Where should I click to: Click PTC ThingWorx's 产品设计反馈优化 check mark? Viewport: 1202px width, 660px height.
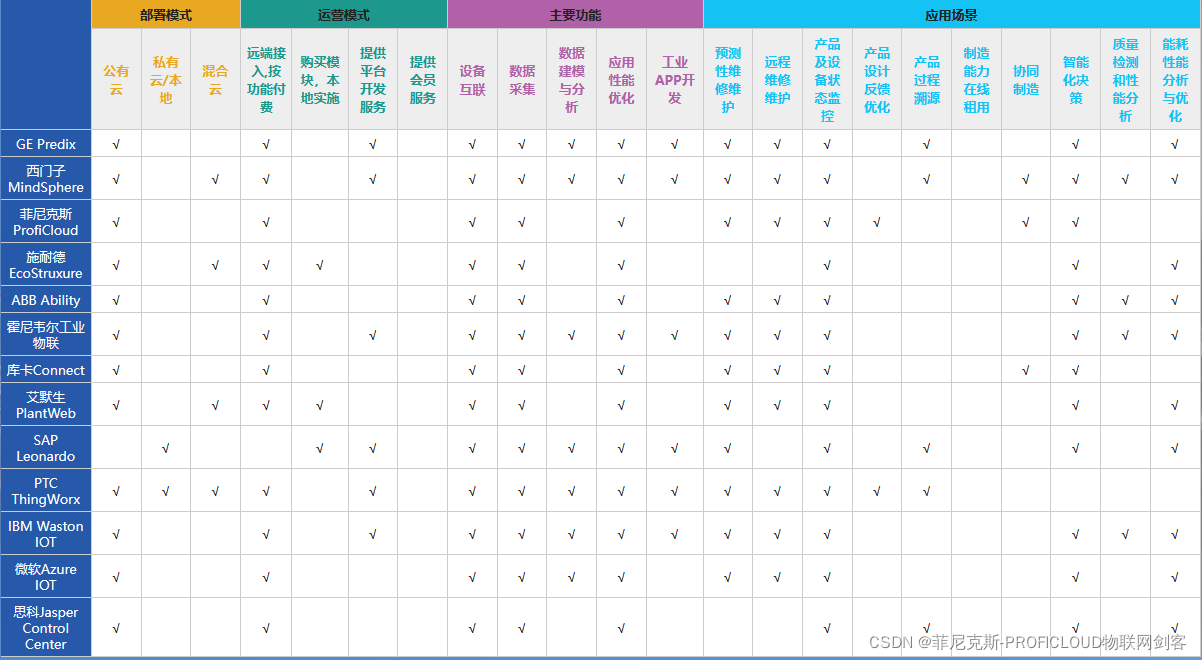click(877, 492)
